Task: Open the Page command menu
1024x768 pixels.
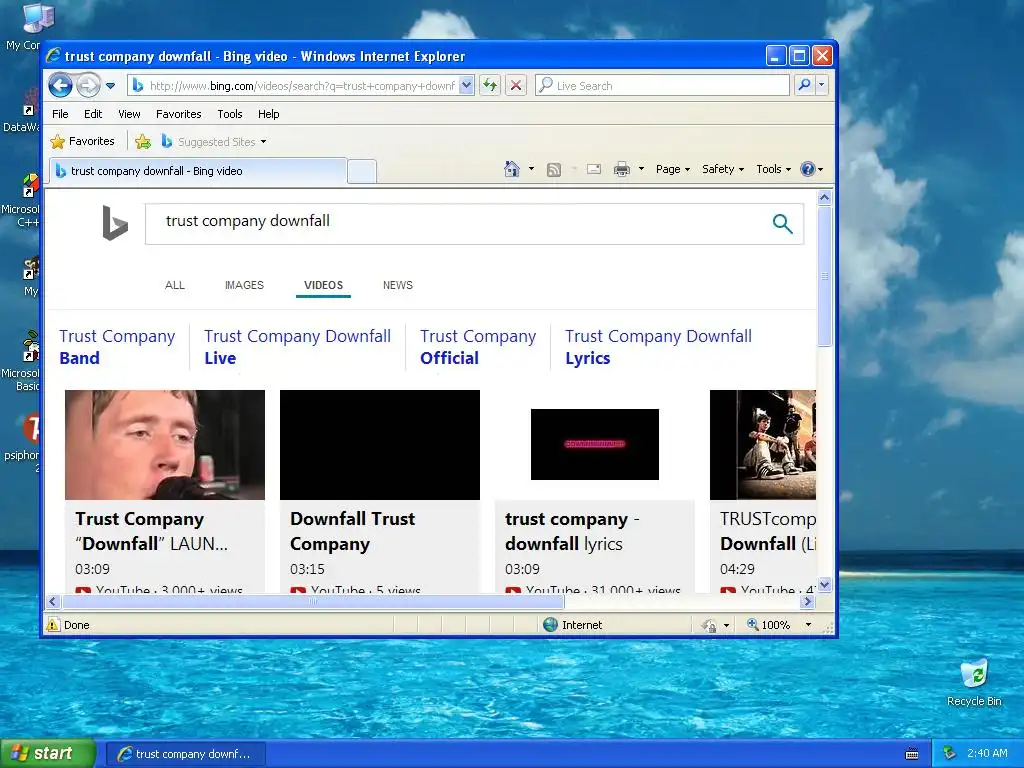Action: pyautogui.click(x=673, y=169)
